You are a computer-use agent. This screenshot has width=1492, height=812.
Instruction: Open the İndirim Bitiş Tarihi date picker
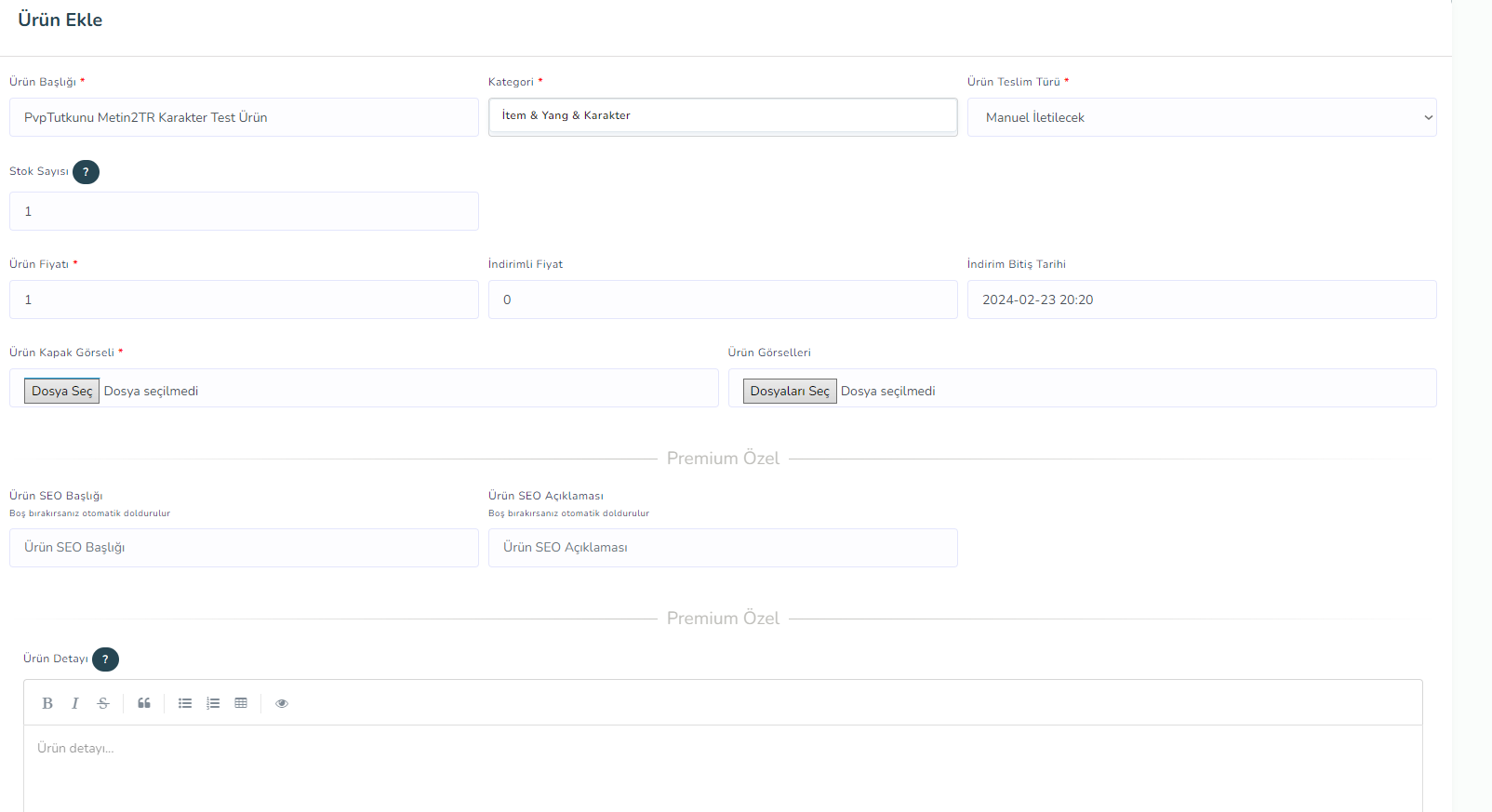pos(1201,300)
